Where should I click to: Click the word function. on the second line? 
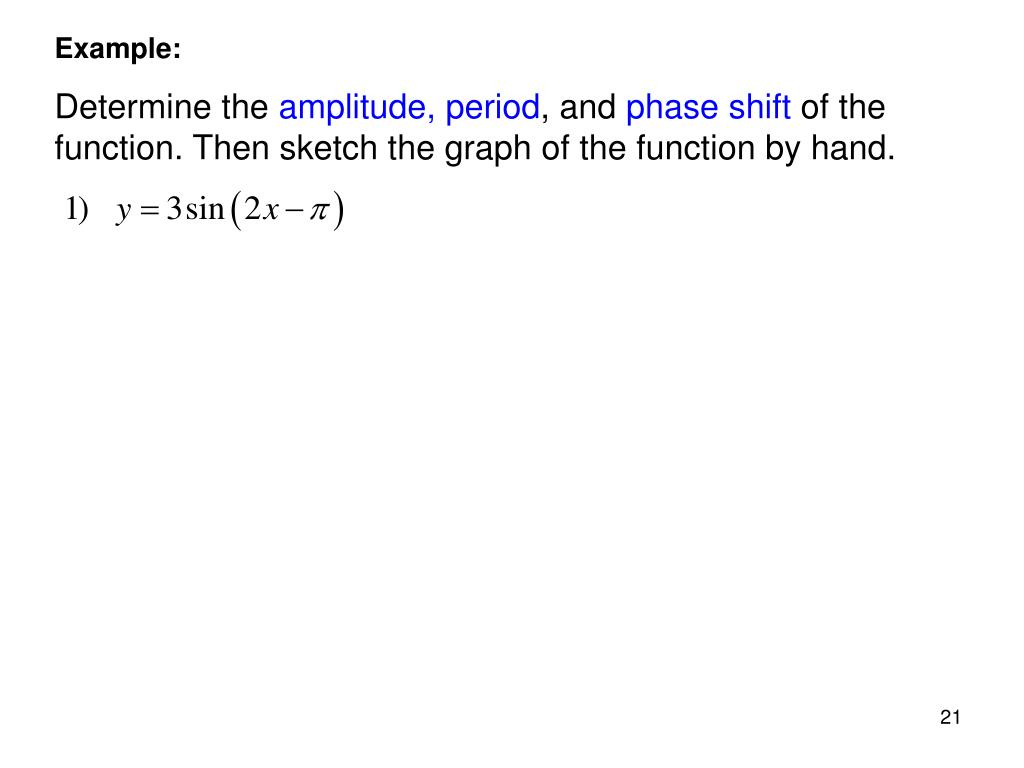(x=118, y=148)
